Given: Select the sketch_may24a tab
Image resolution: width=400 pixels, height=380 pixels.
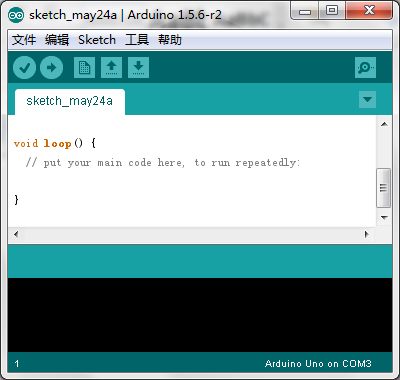Looking at the screenshot, I should coord(70,101).
